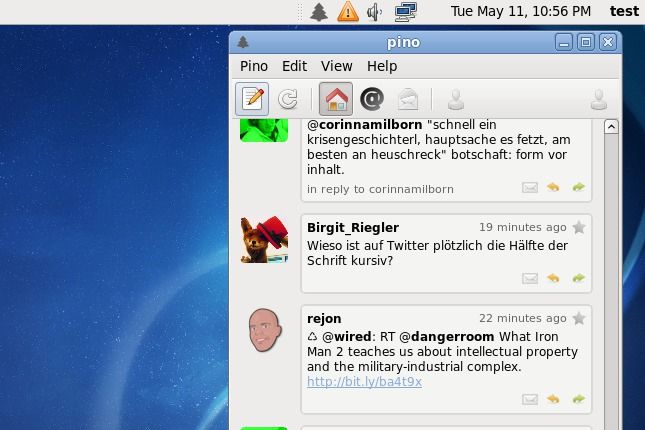Open the test user menu in the panel

click(624, 11)
